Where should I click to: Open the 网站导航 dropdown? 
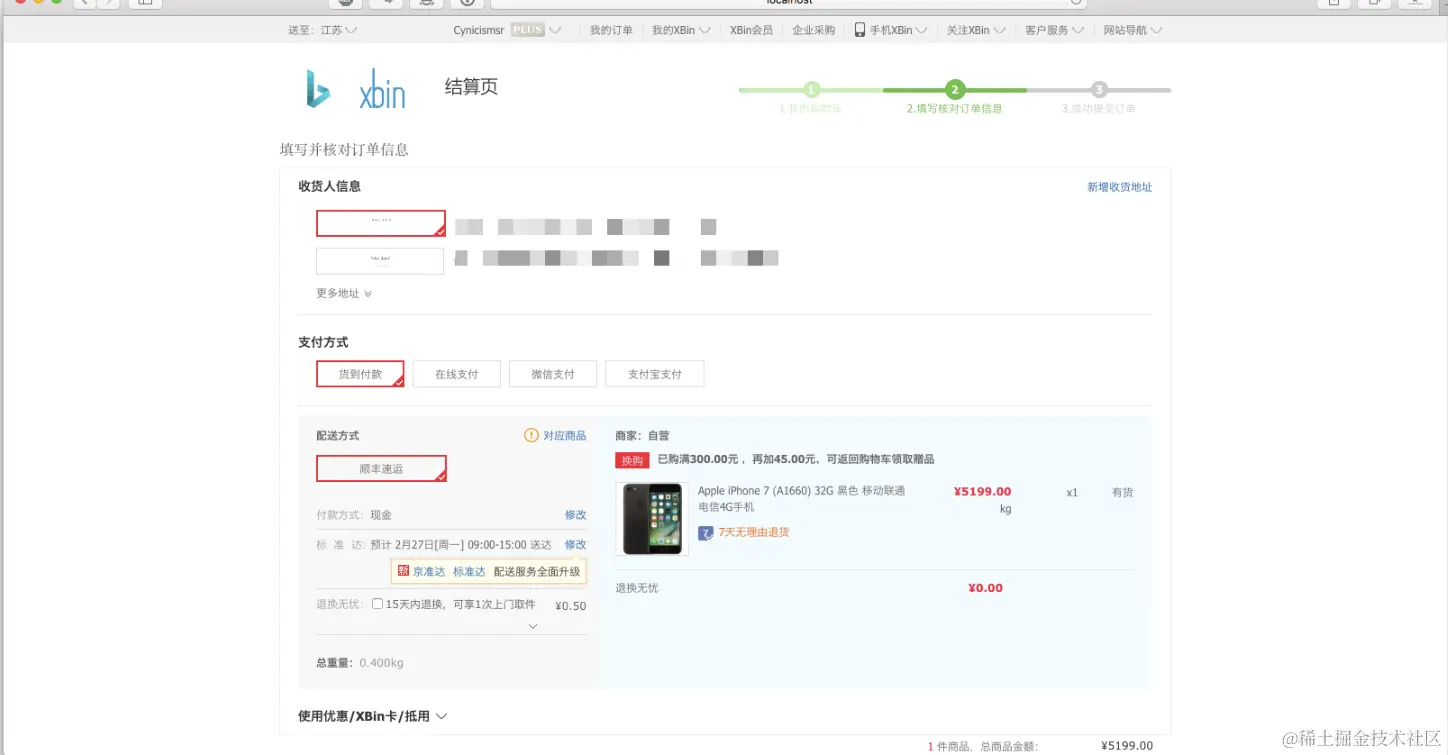pyautogui.click(x=1133, y=30)
